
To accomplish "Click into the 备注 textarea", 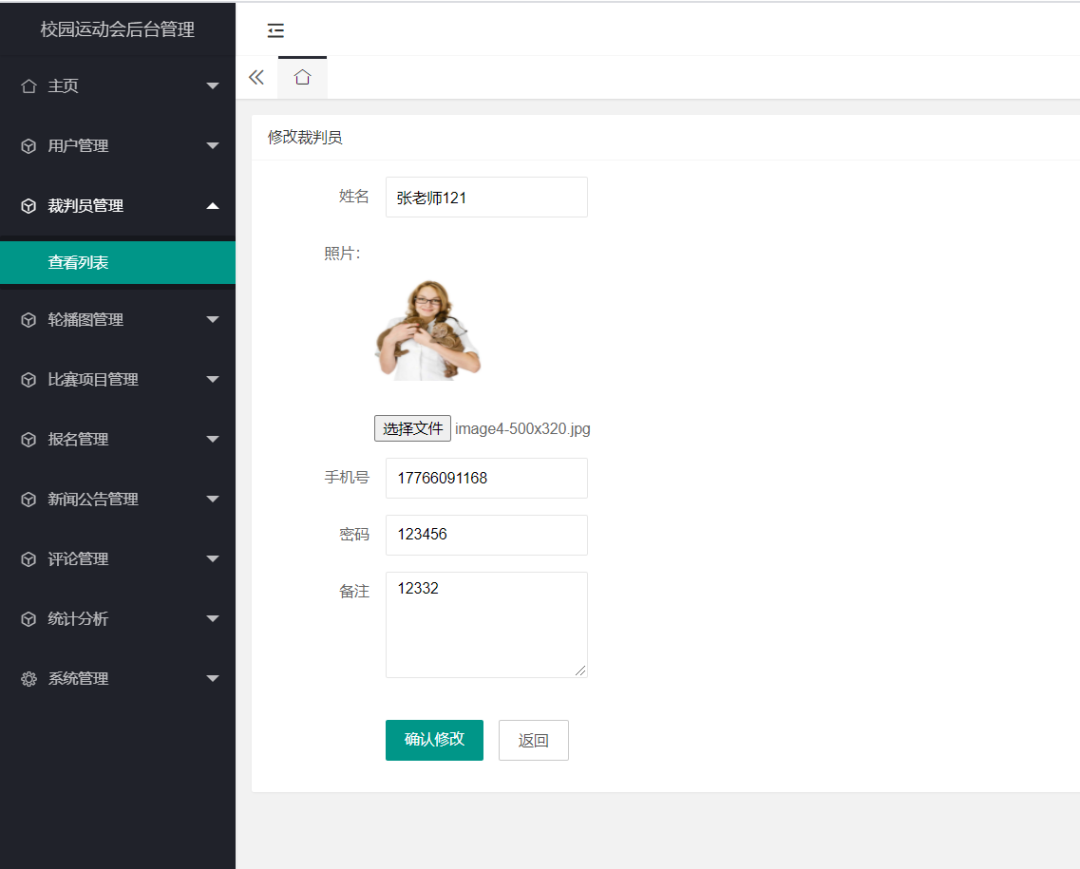I will pyautogui.click(x=486, y=625).
